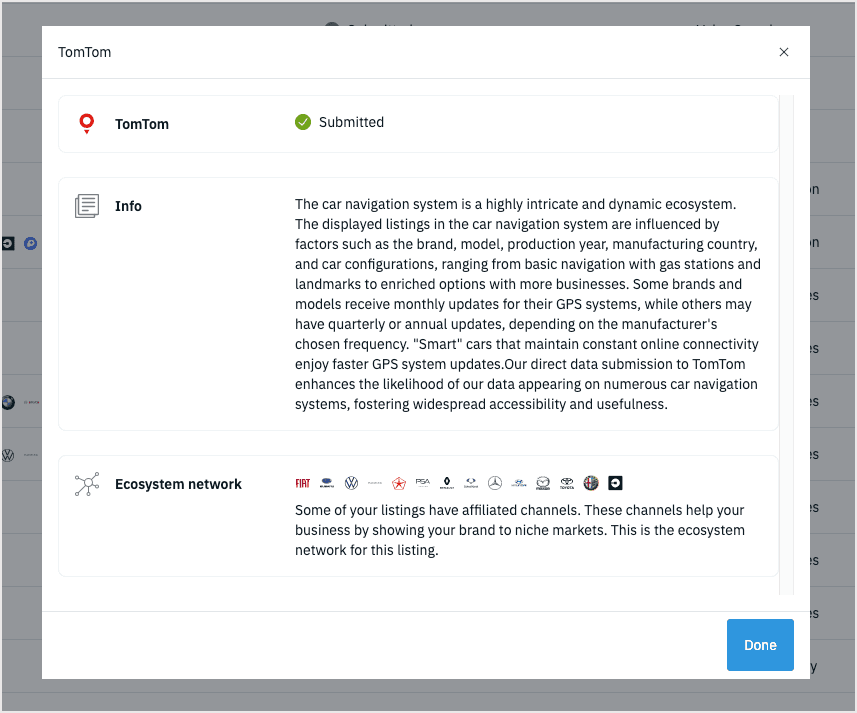Click the Info section document icon

click(x=87, y=206)
